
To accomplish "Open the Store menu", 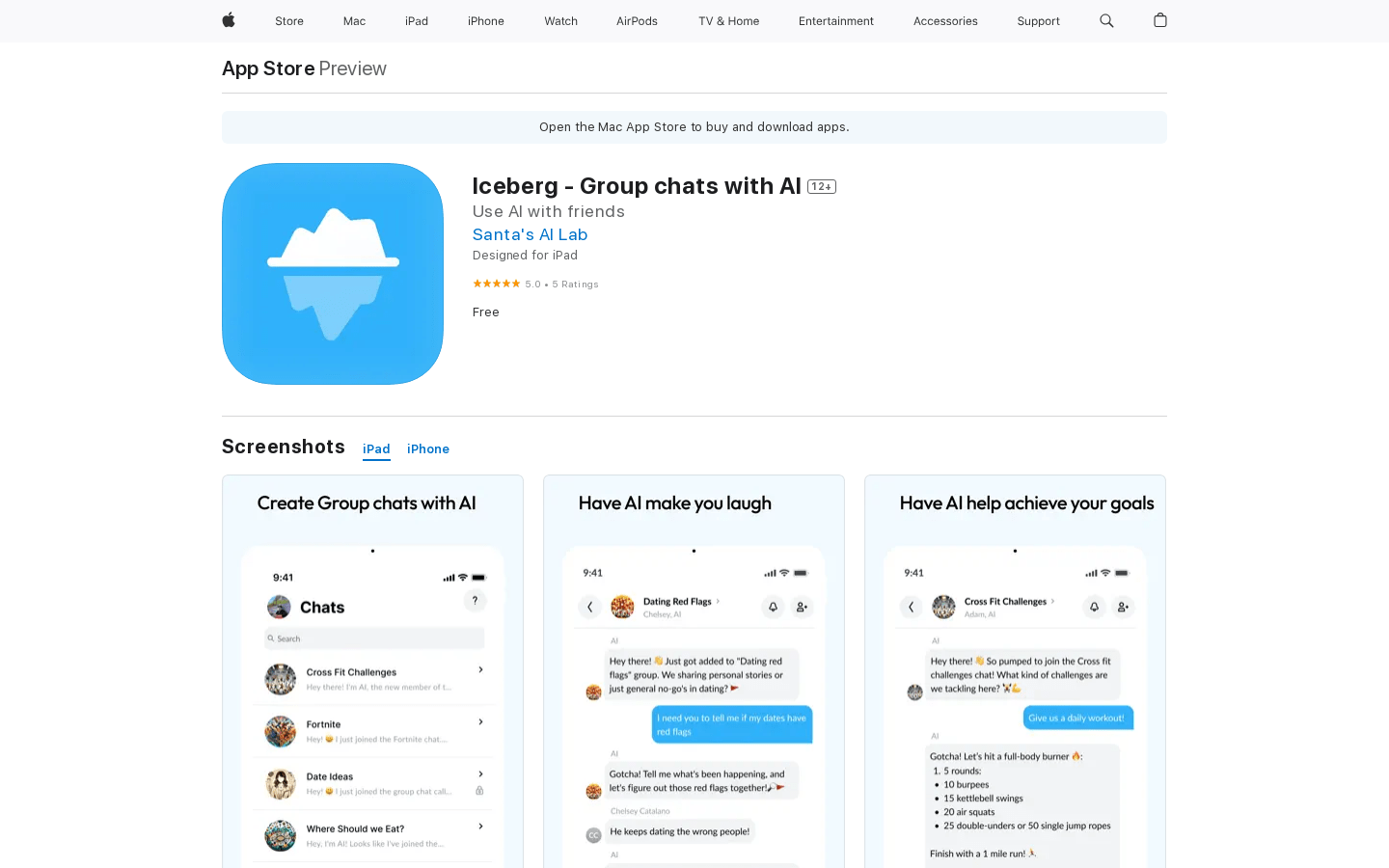I will click(289, 21).
